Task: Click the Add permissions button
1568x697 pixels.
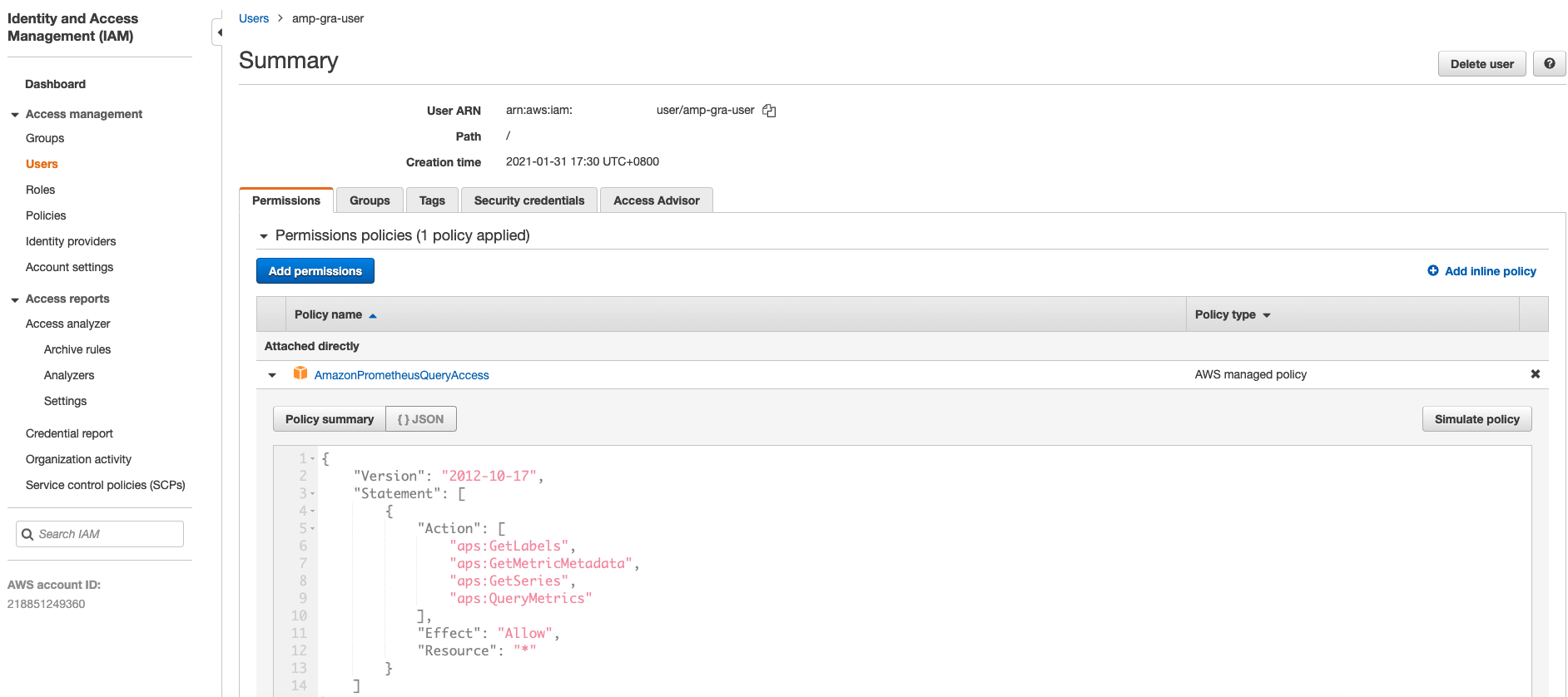Action: point(315,271)
